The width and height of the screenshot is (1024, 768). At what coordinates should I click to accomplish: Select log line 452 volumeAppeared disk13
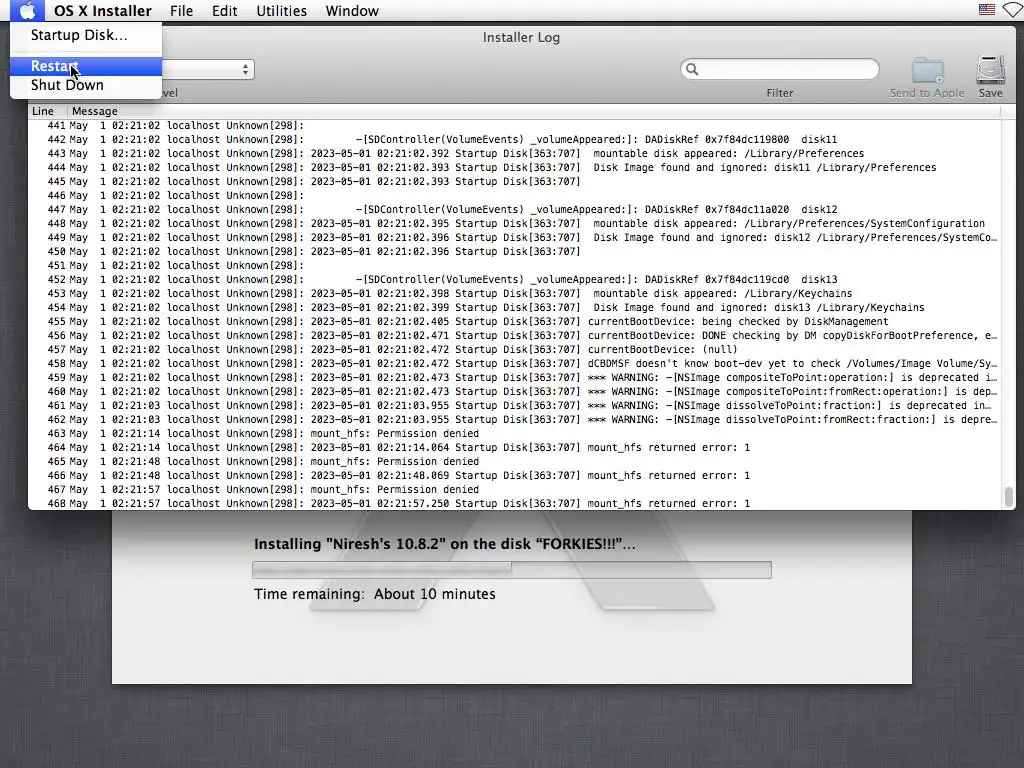tap(514, 280)
